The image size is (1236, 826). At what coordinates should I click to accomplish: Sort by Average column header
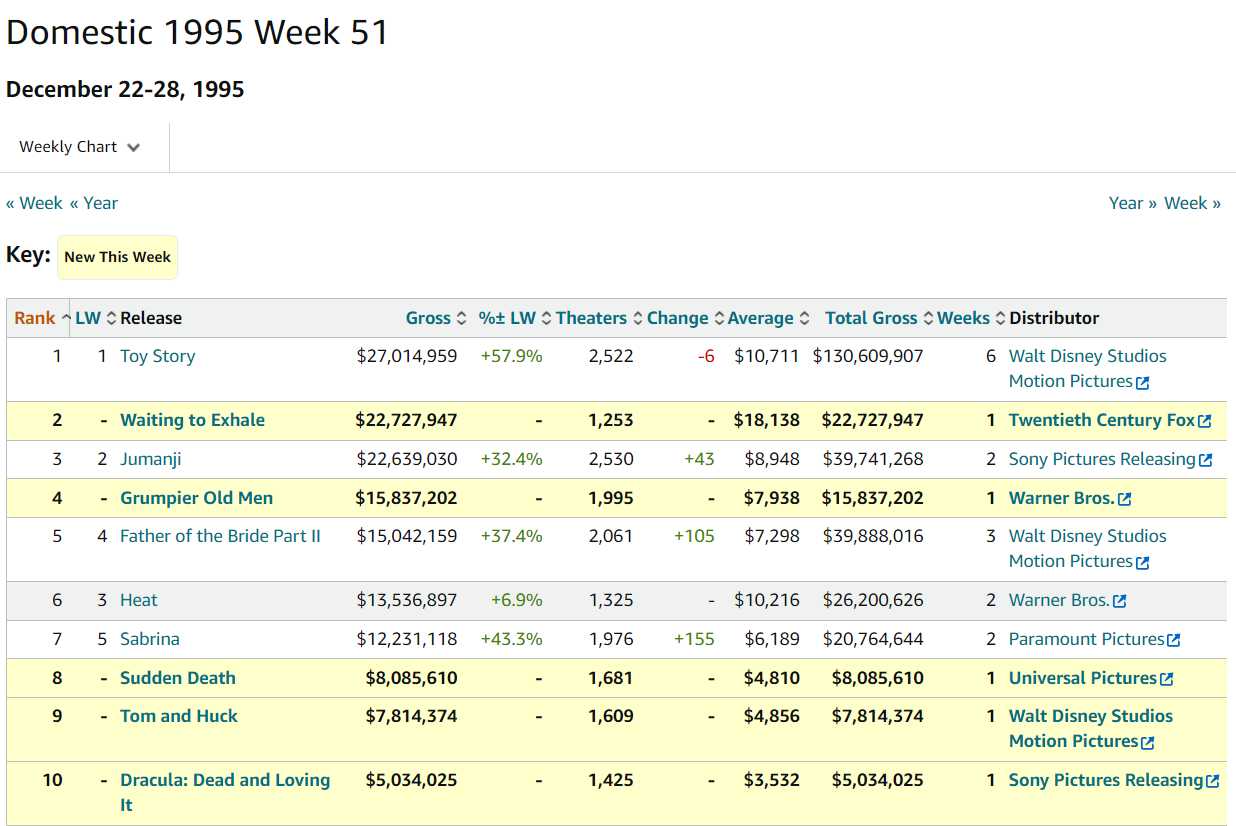[760, 318]
